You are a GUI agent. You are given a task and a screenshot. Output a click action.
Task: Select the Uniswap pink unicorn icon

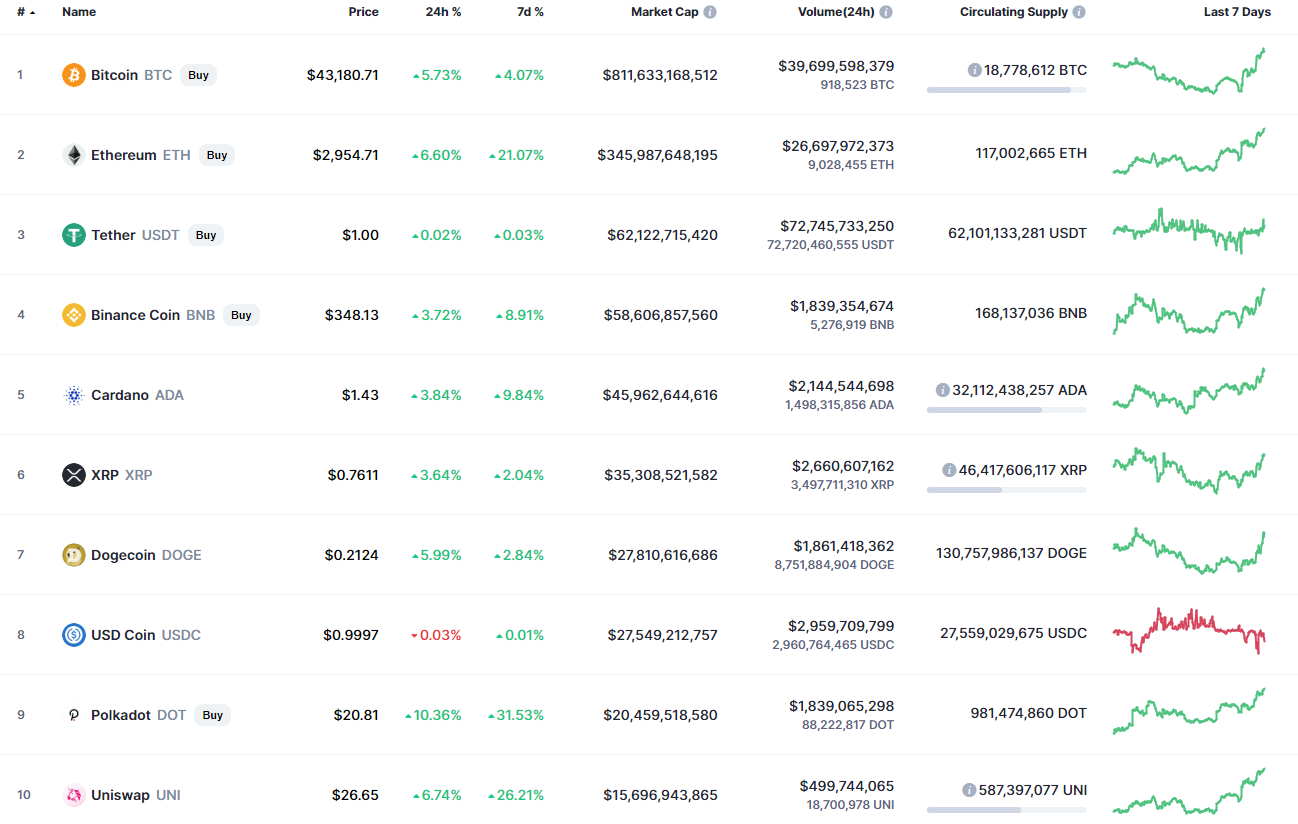click(74, 795)
